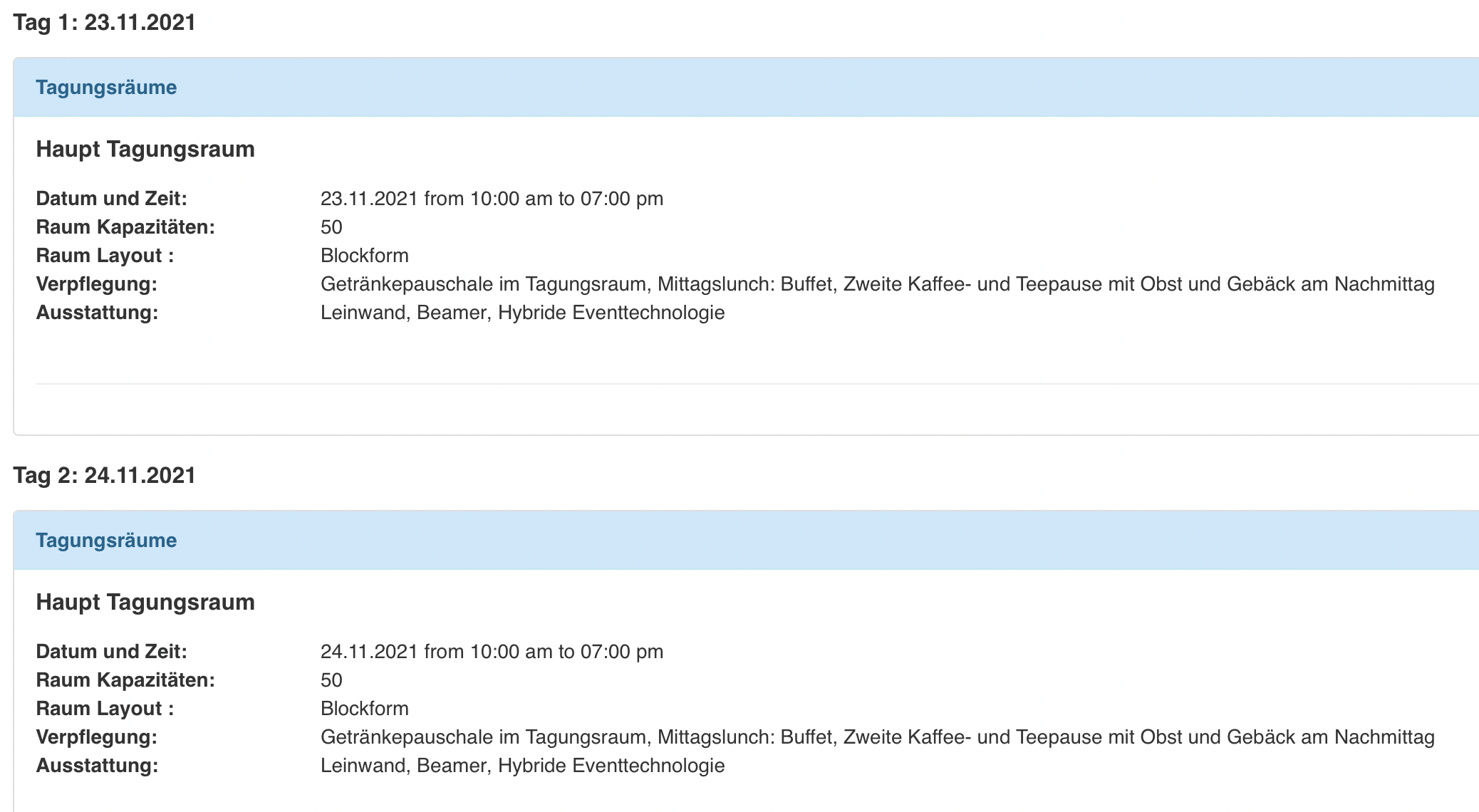Click the Datum und Zeit label in Tag 1

point(112,199)
